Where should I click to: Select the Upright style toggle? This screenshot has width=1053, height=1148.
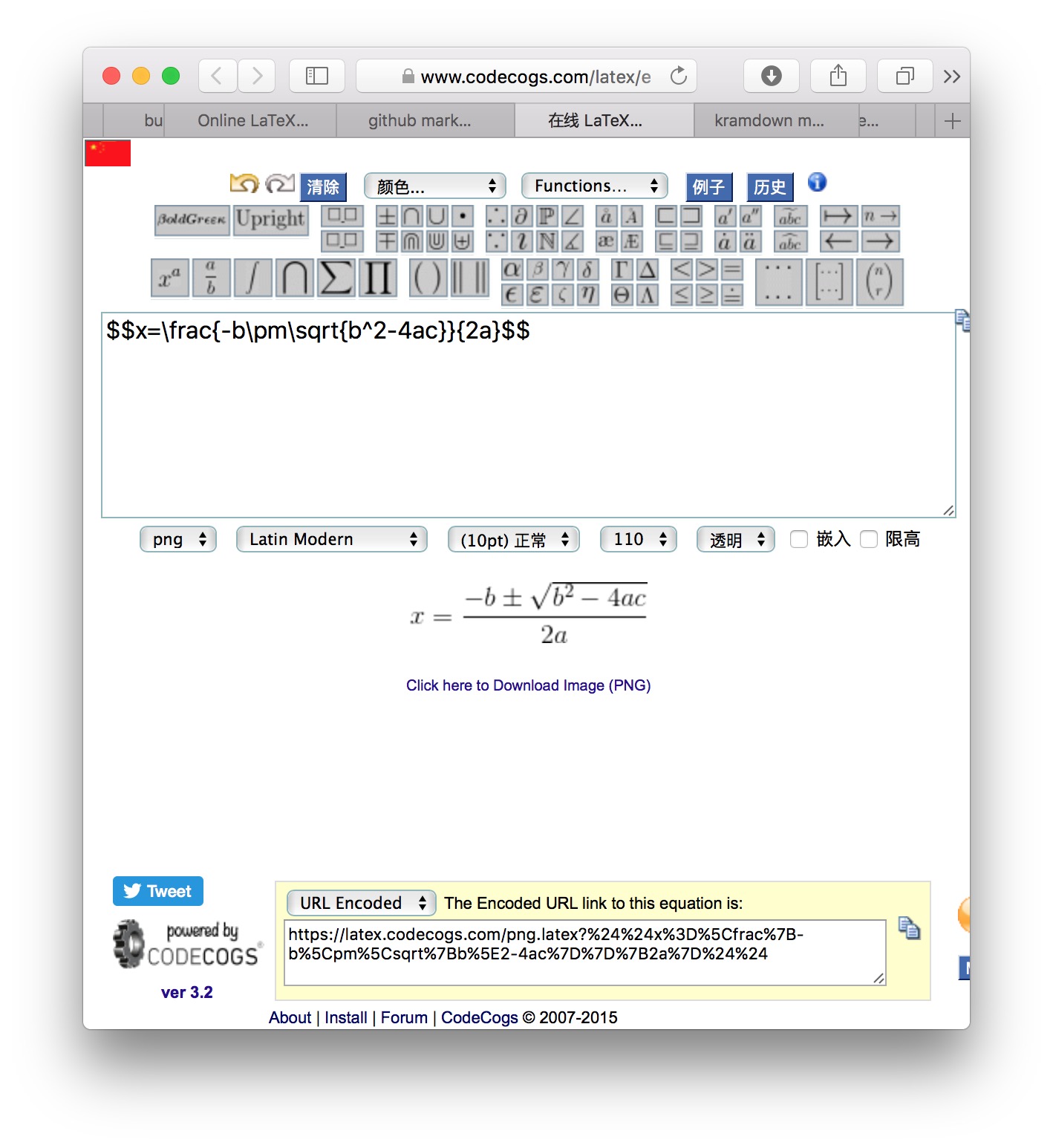click(270, 221)
